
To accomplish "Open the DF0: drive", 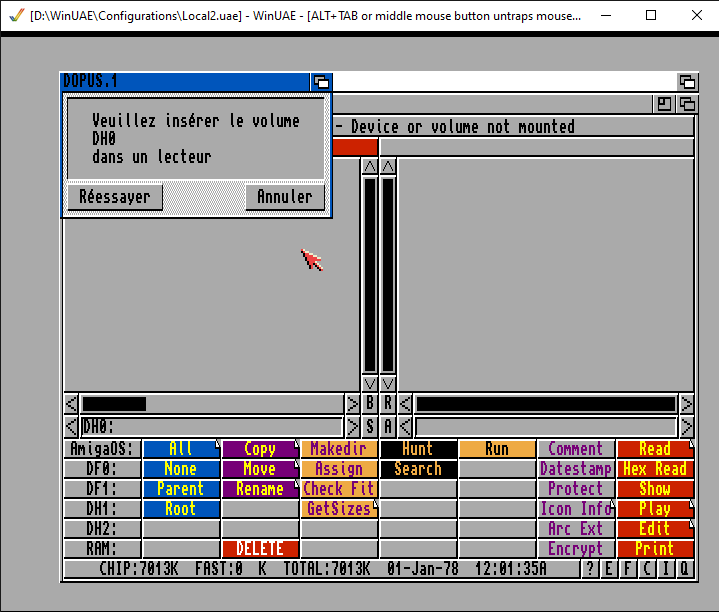I will coord(102,469).
